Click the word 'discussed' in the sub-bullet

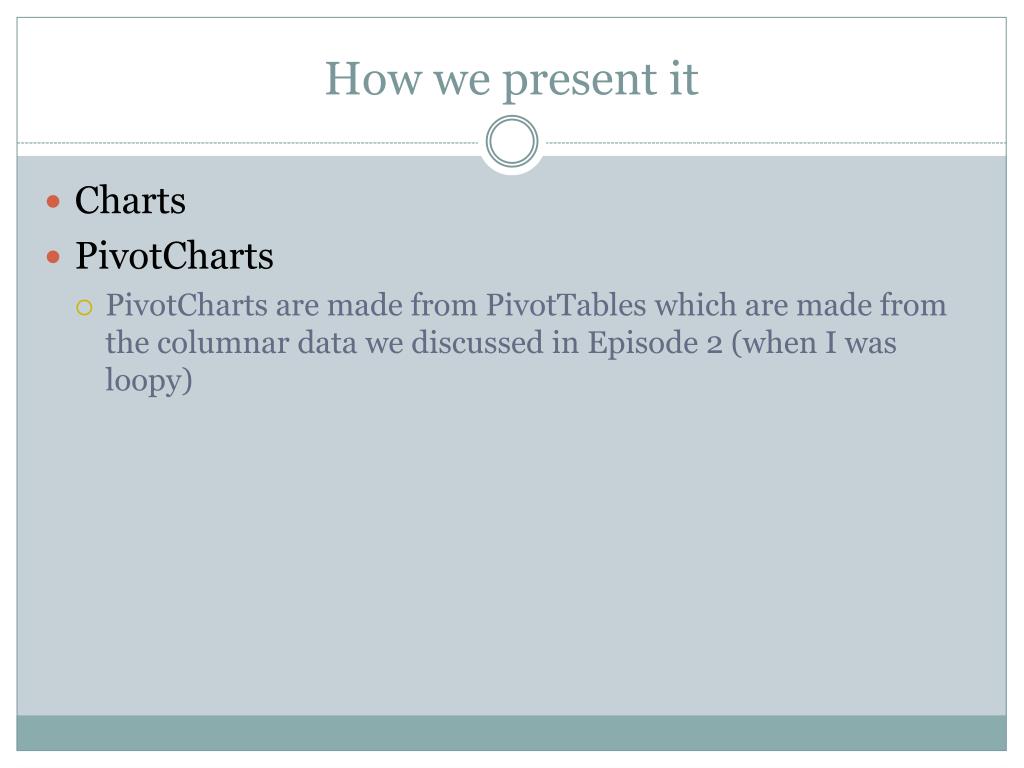coord(477,343)
